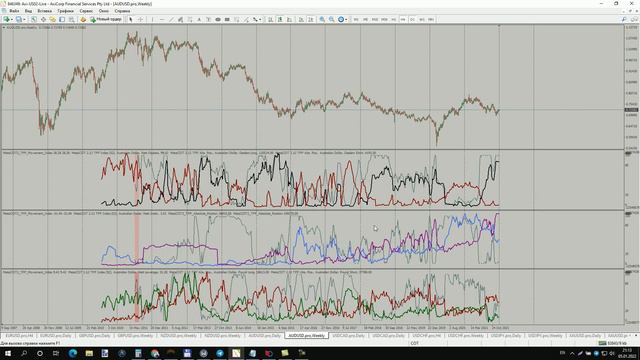Switch to the EURUSD.pro,Daily chart tab
640x360 pixels.
click(56, 336)
